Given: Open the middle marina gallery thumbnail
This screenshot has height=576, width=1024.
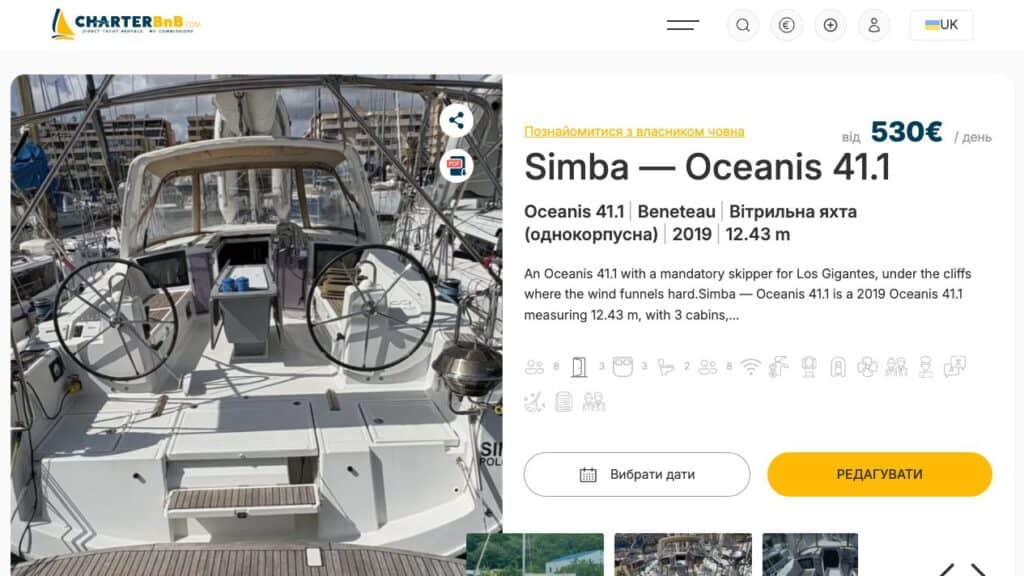Looking at the screenshot, I should click(683, 554).
